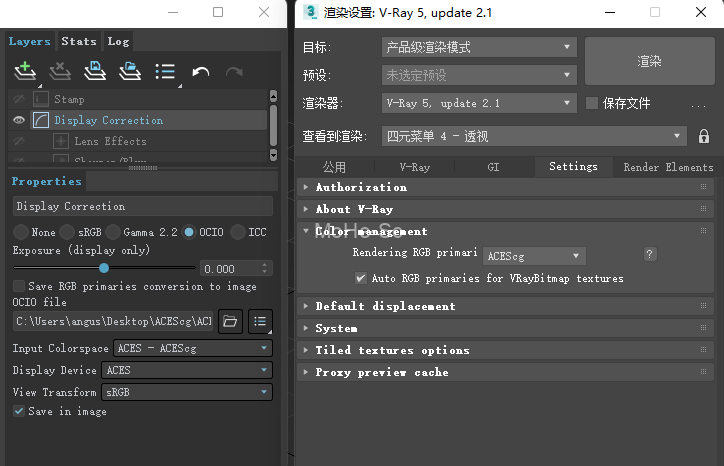Screen dimensions: 724x466
Task: Open the GI tab
Action: pyautogui.click(x=493, y=167)
